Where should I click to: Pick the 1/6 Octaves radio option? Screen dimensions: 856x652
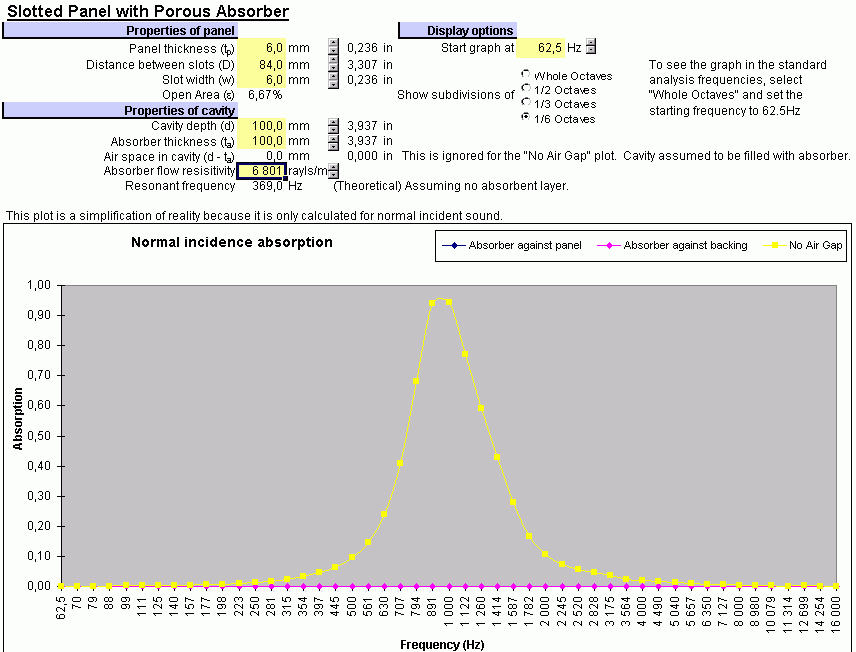pos(526,118)
